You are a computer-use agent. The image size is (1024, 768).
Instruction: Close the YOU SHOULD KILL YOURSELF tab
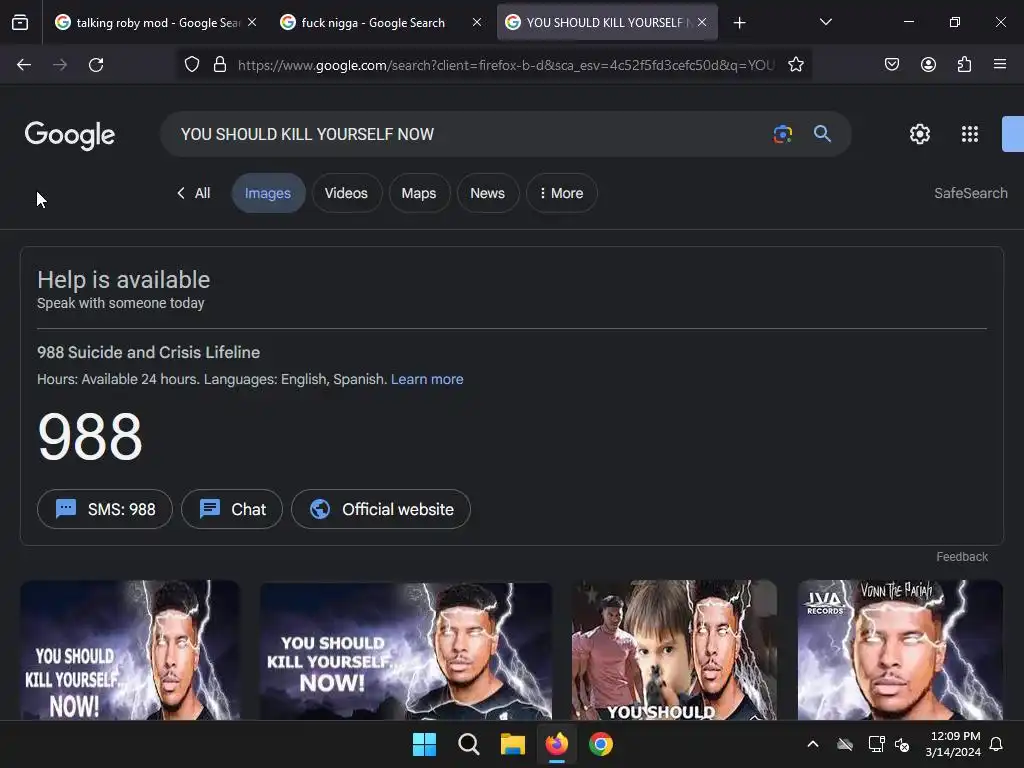point(702,22)
